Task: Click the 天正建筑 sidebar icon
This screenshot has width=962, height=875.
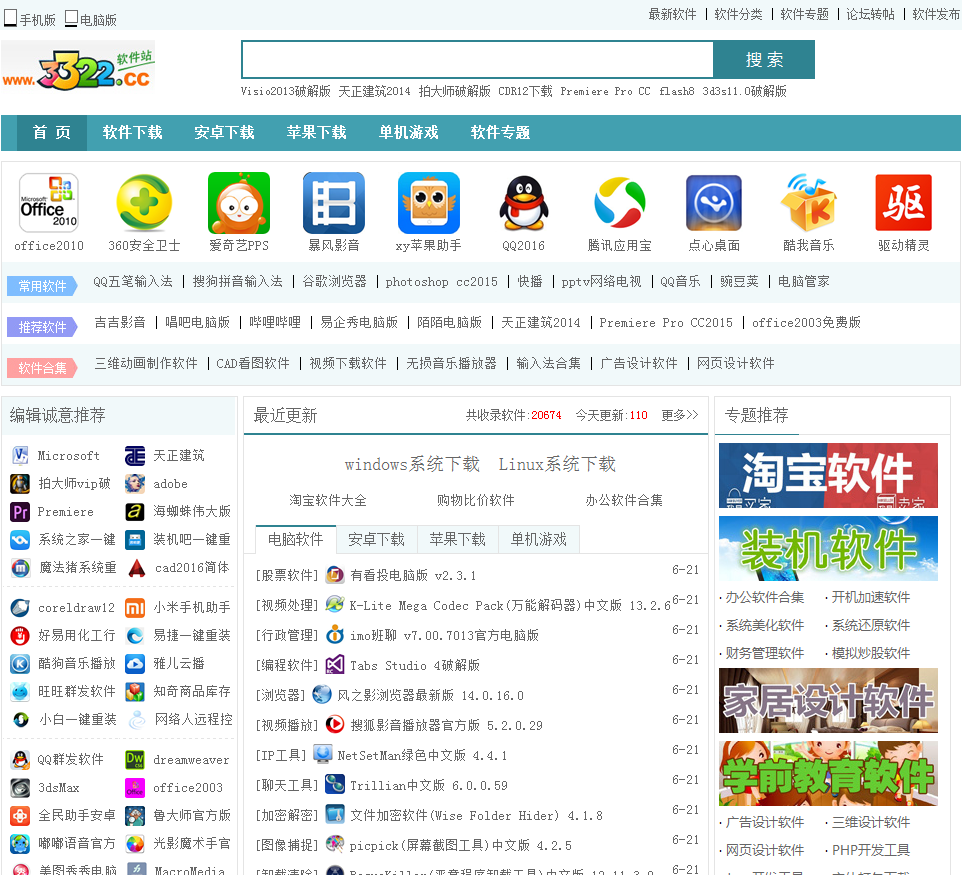Action: [x=135, y=456]
